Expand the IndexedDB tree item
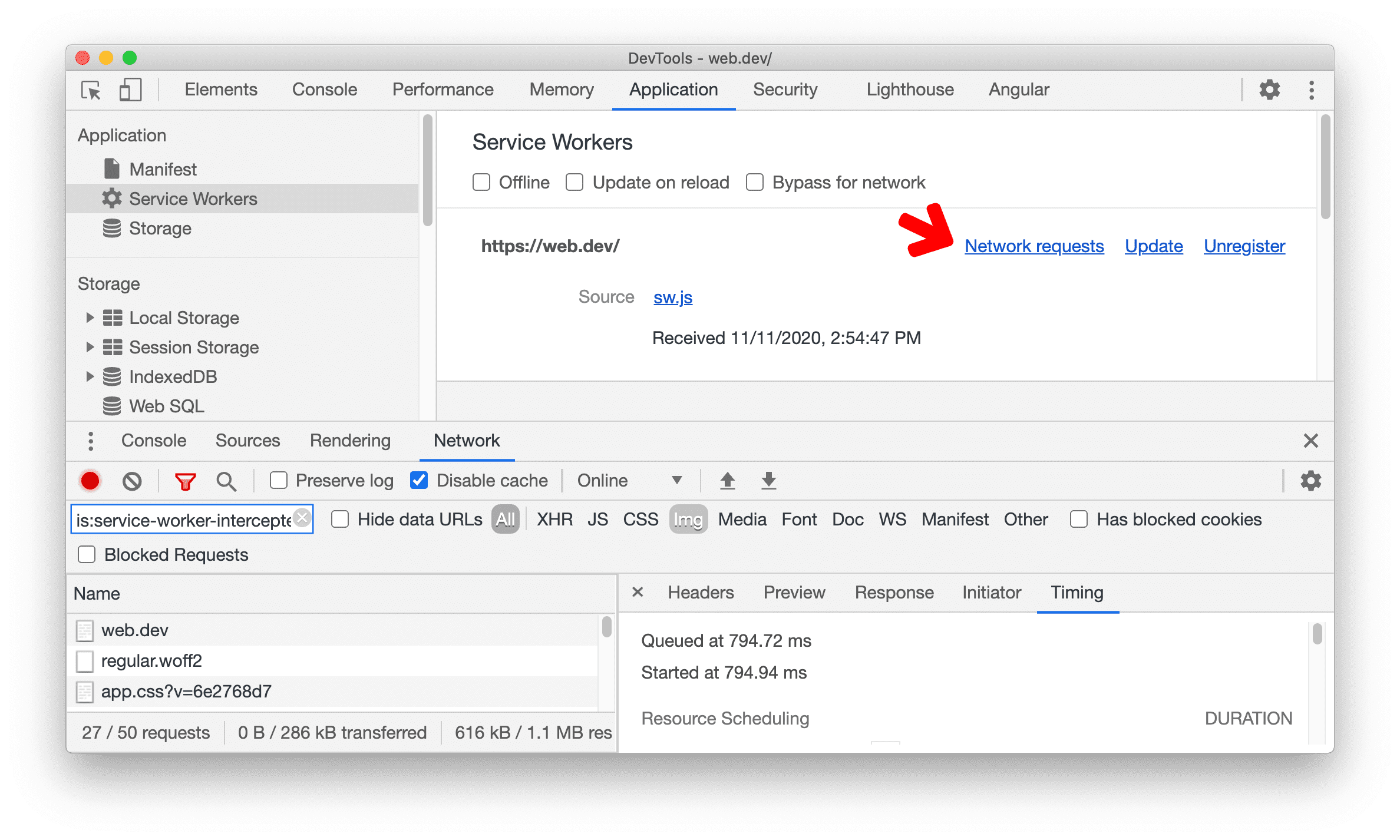Image resolution: width=1400 pixels, height=840 pixels. (88, 377)
